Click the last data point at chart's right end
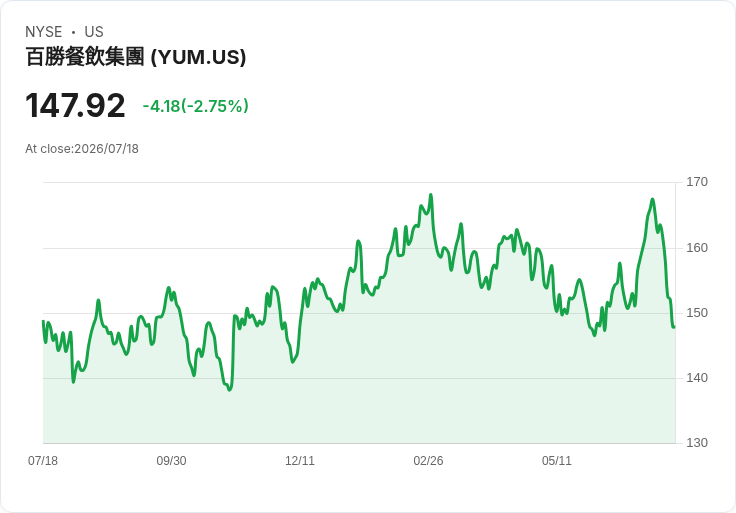This screenshot has height=513, width=736. click(x=675, y=327)
